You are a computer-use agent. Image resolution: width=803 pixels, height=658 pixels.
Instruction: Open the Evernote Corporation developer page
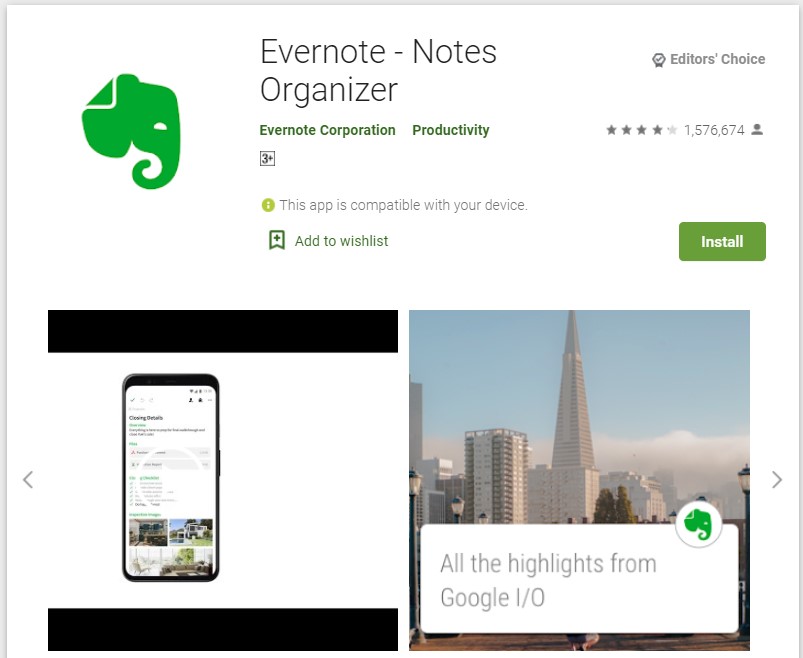coord(327,130)
